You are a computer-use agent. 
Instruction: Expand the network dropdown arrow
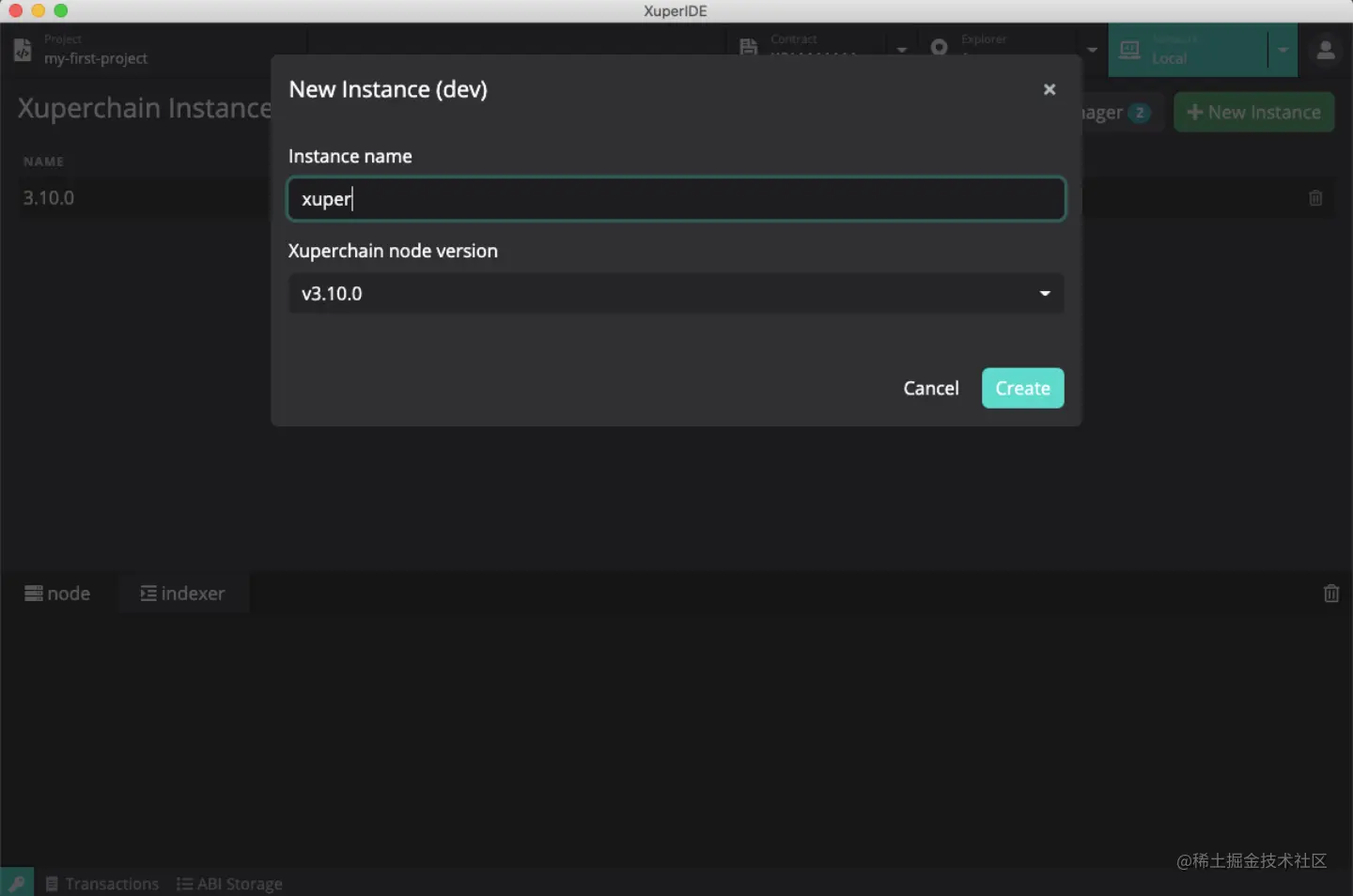[x=1283, y=50]
